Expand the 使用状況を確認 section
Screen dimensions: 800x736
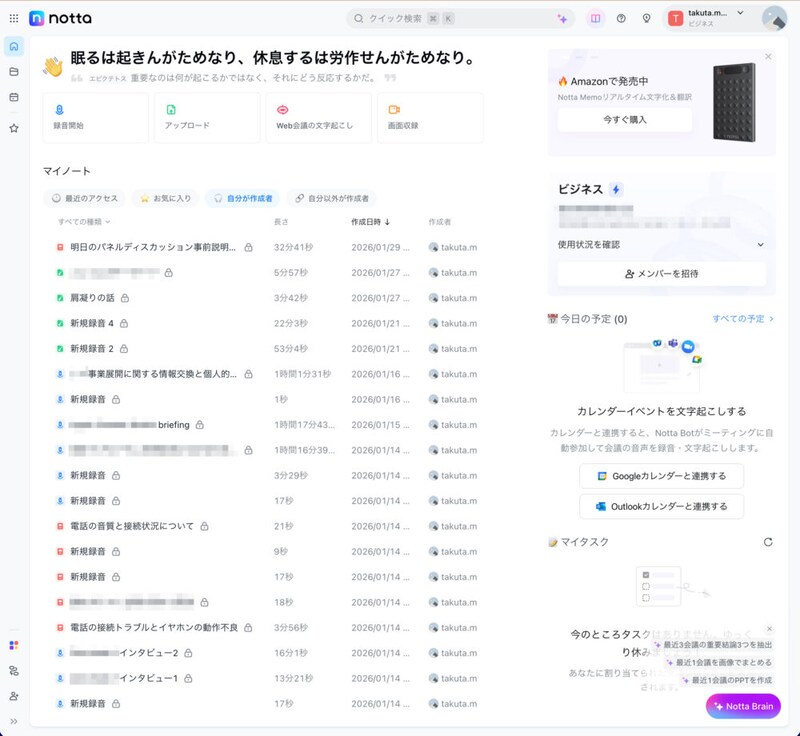(x=661, y=244)
